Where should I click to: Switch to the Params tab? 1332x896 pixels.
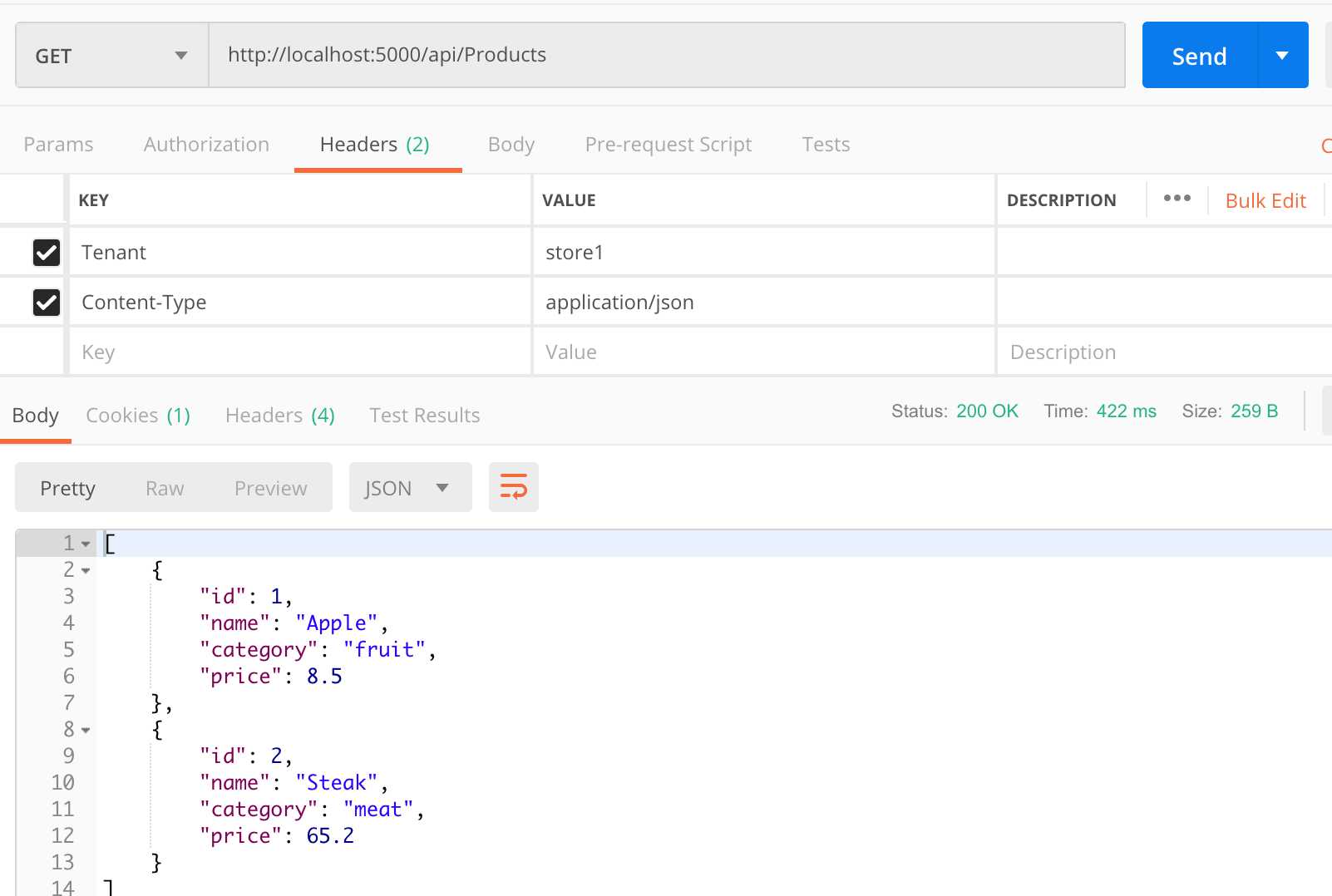pos(58,145)
